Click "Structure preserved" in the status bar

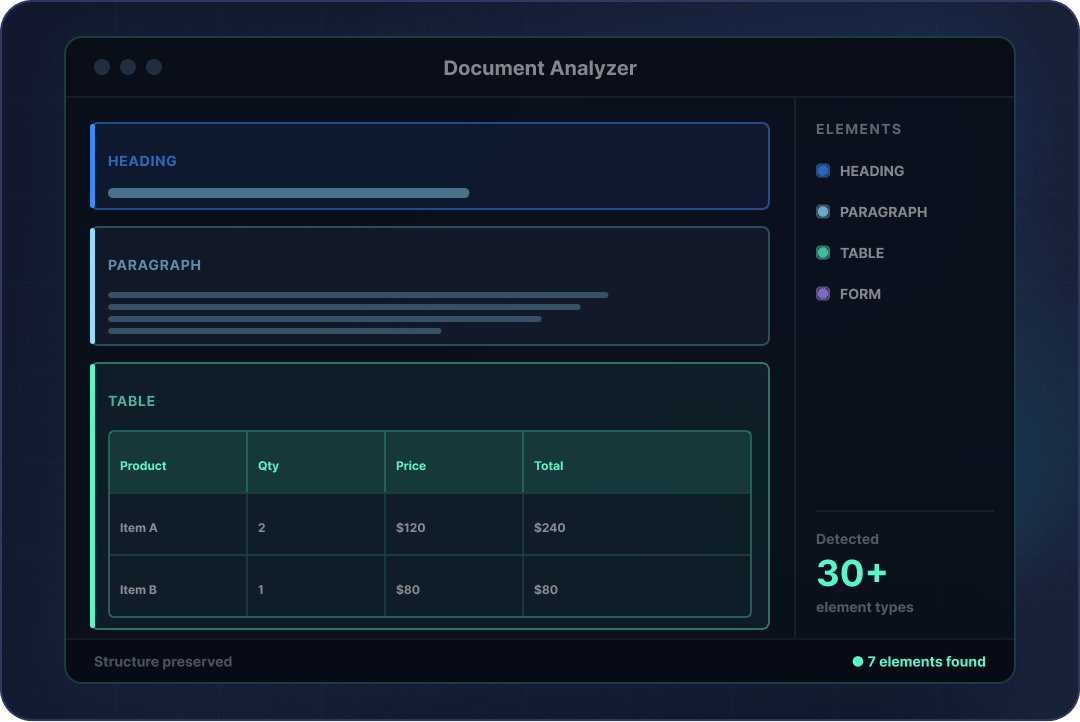click(163, 661)
